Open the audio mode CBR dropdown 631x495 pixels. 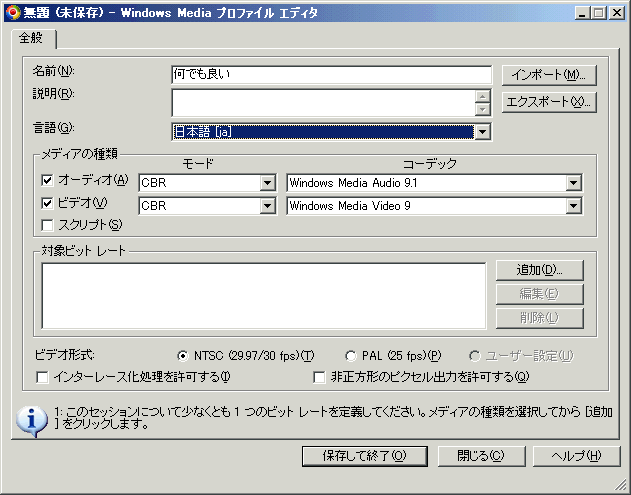[267, 183]
